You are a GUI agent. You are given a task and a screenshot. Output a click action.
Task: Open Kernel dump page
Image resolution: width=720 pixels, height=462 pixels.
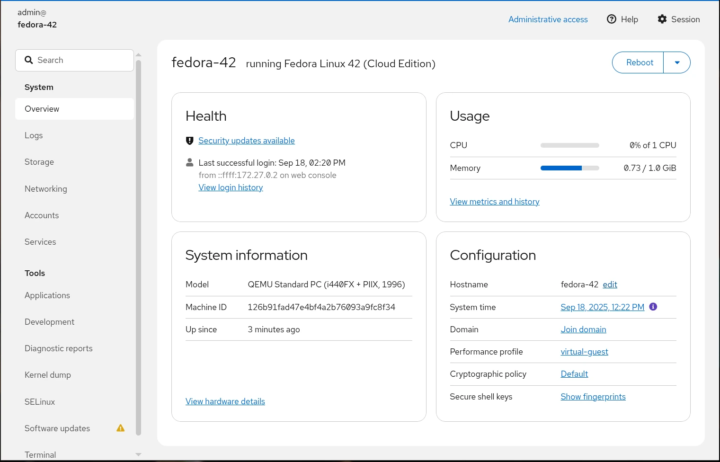(74, 375)
